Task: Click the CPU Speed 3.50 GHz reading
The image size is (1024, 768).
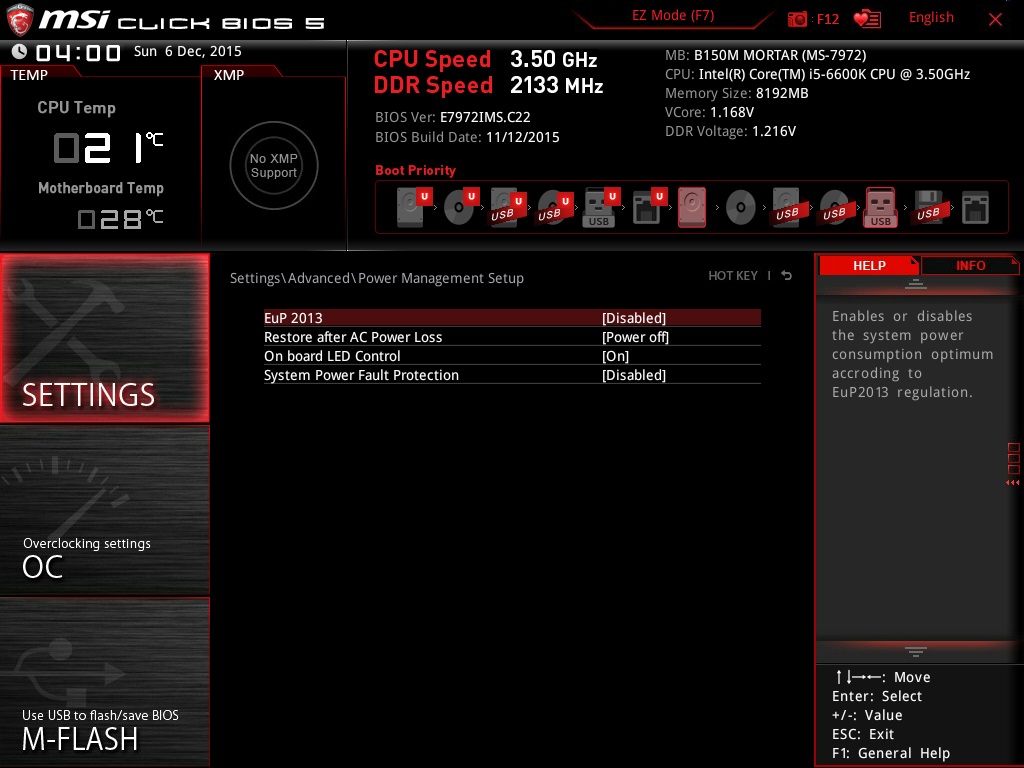Action: click(x=485, y=59)
